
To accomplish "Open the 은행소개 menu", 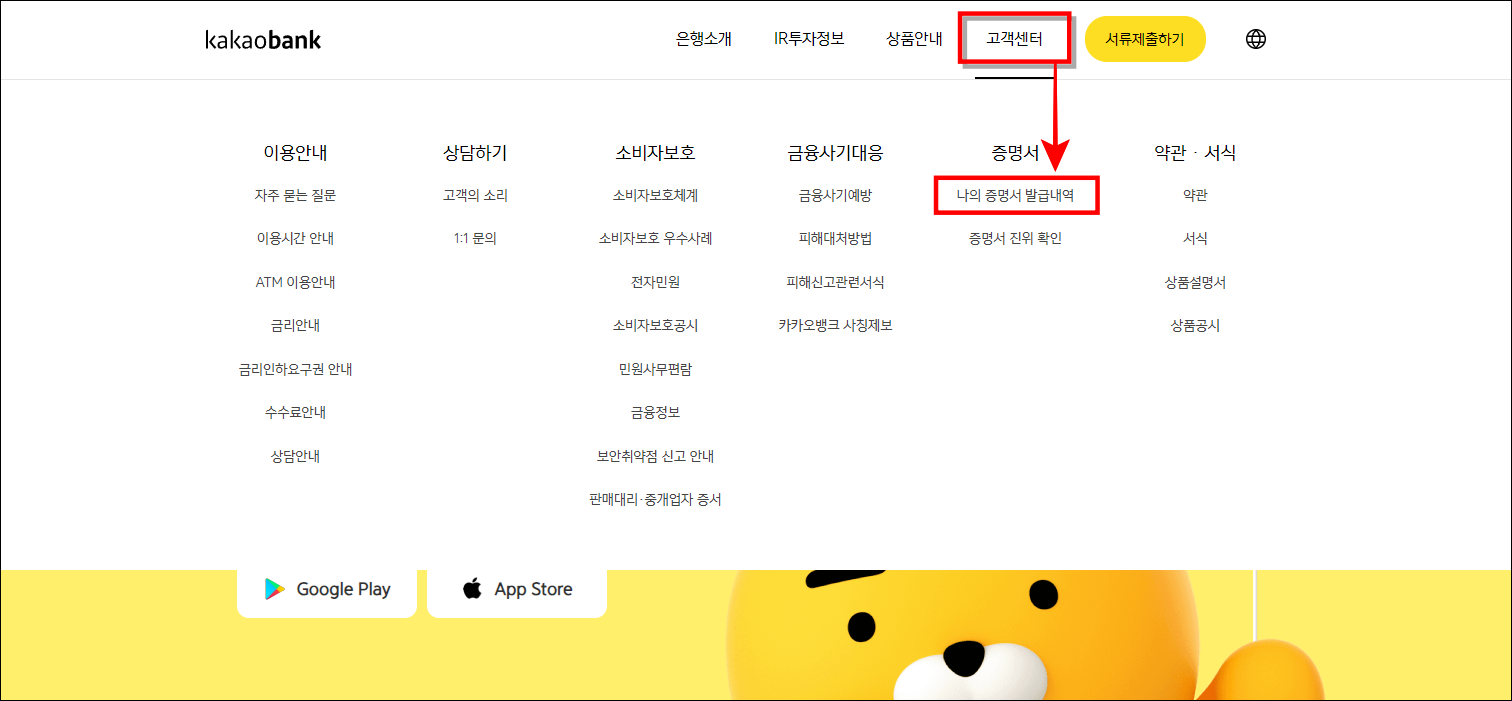I will coord(704,39).
